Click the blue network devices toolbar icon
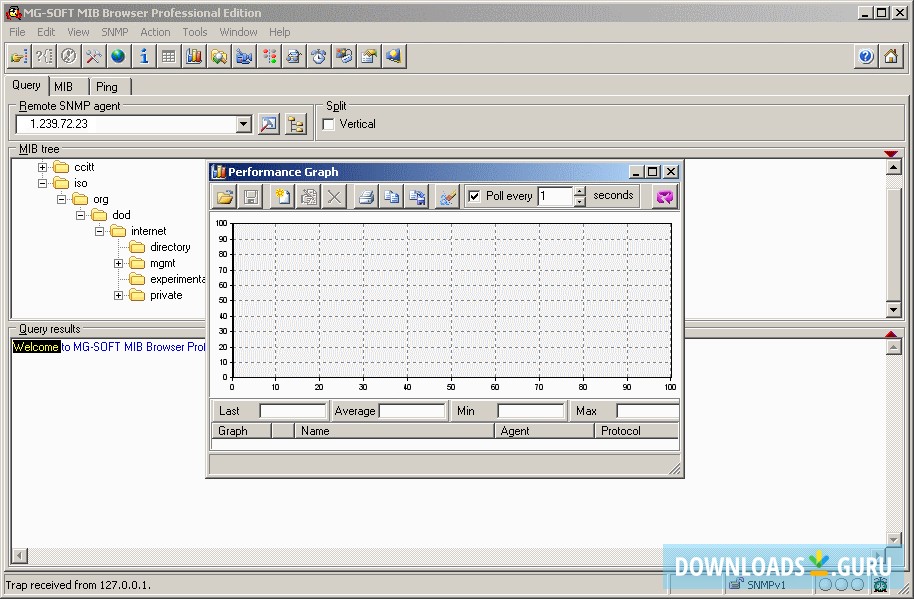 click(x=244, y=57)
